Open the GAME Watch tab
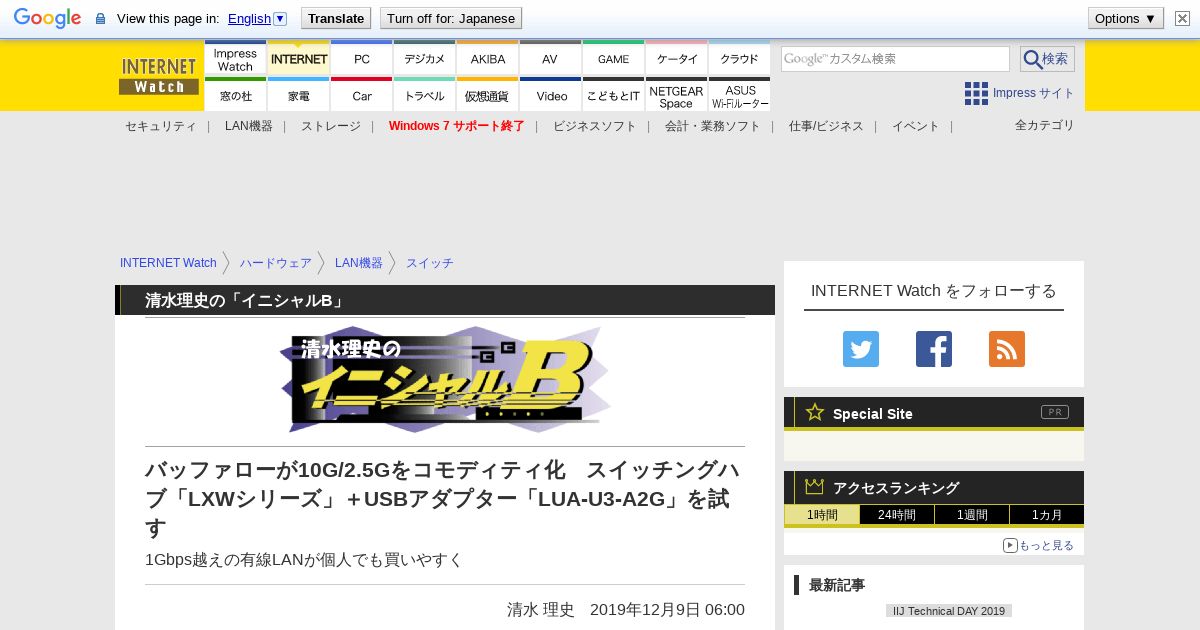This screenshot has height=630, width=1200. pos(614,59)
